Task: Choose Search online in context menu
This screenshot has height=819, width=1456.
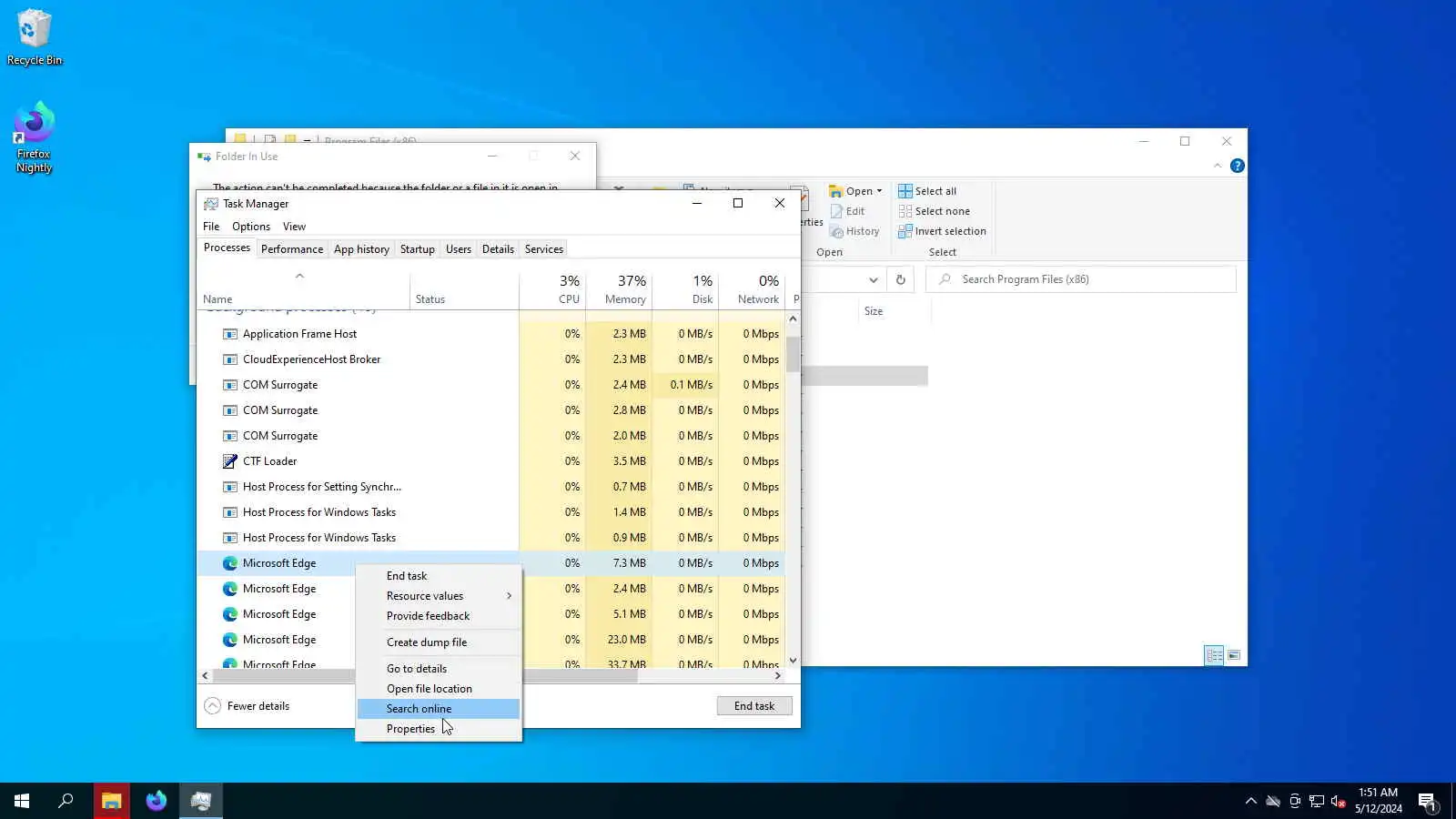Action: pyautogui.click(x=439, y=709)
